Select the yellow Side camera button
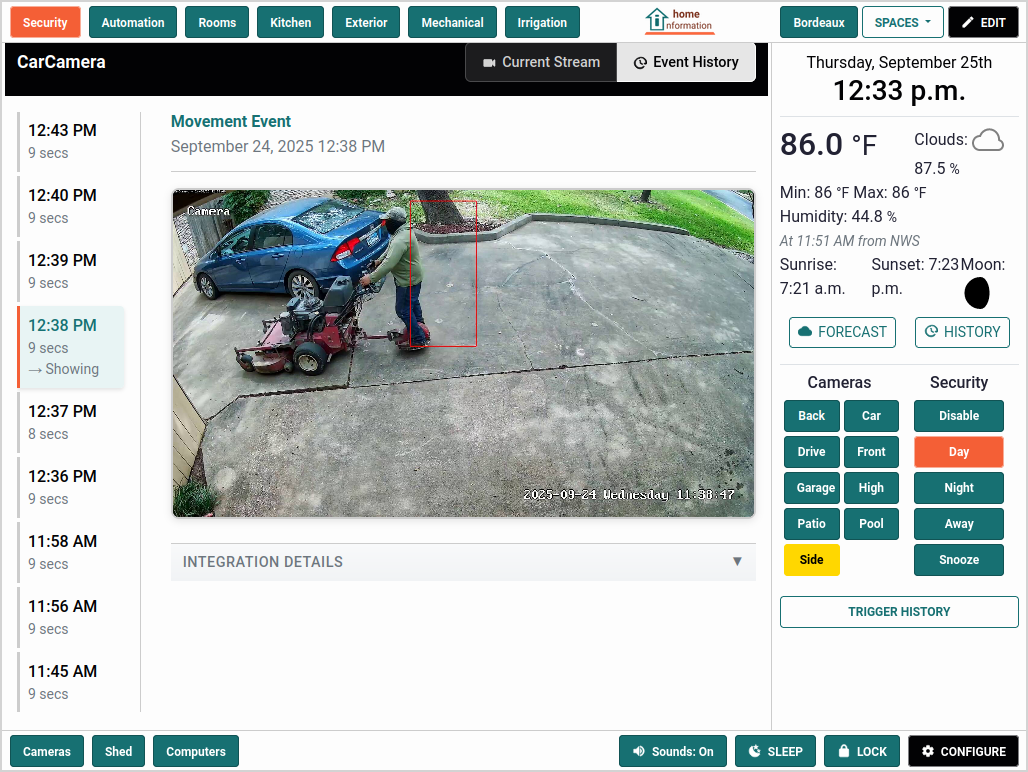 [811, 560]
